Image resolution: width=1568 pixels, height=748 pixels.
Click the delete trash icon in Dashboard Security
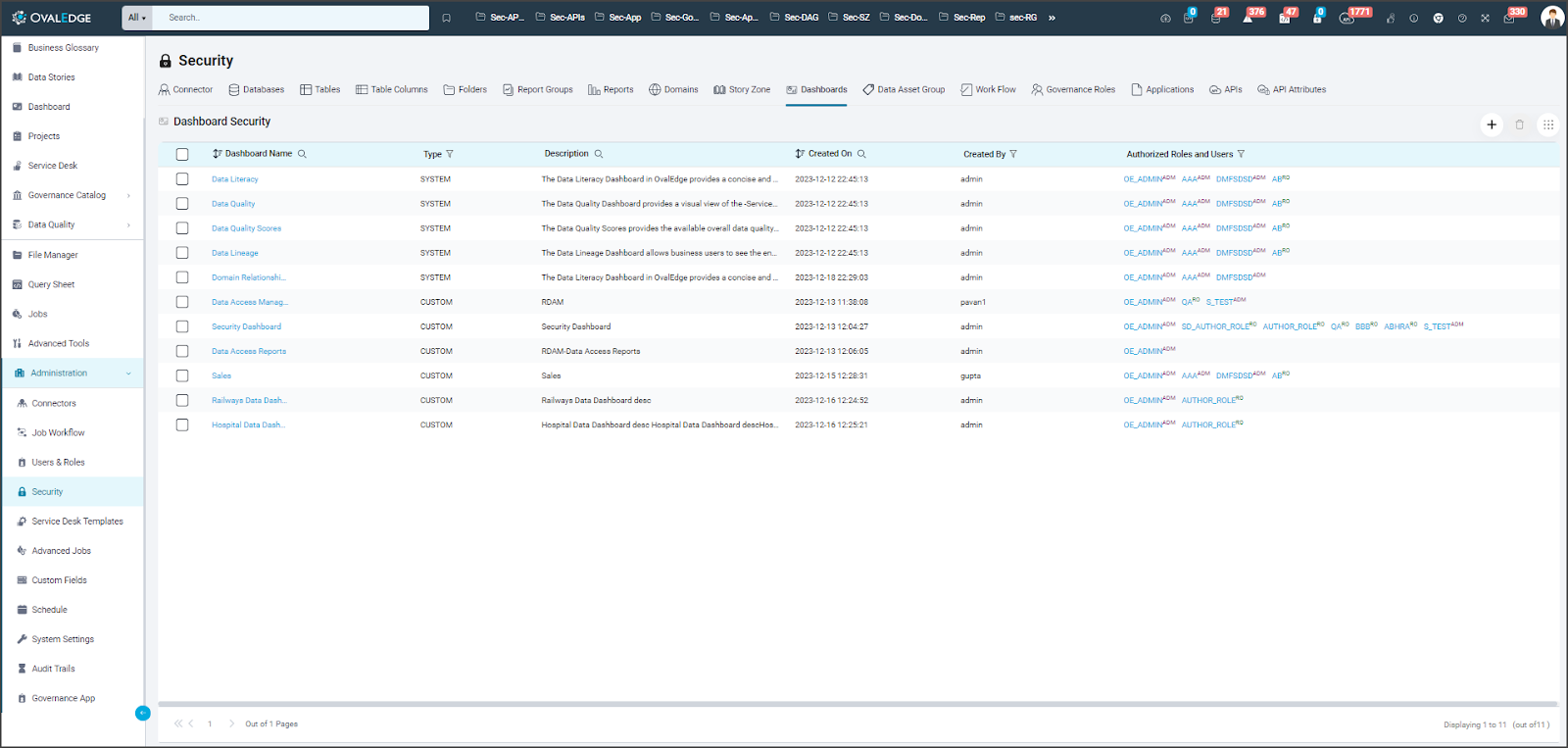tap(1520, 125)
